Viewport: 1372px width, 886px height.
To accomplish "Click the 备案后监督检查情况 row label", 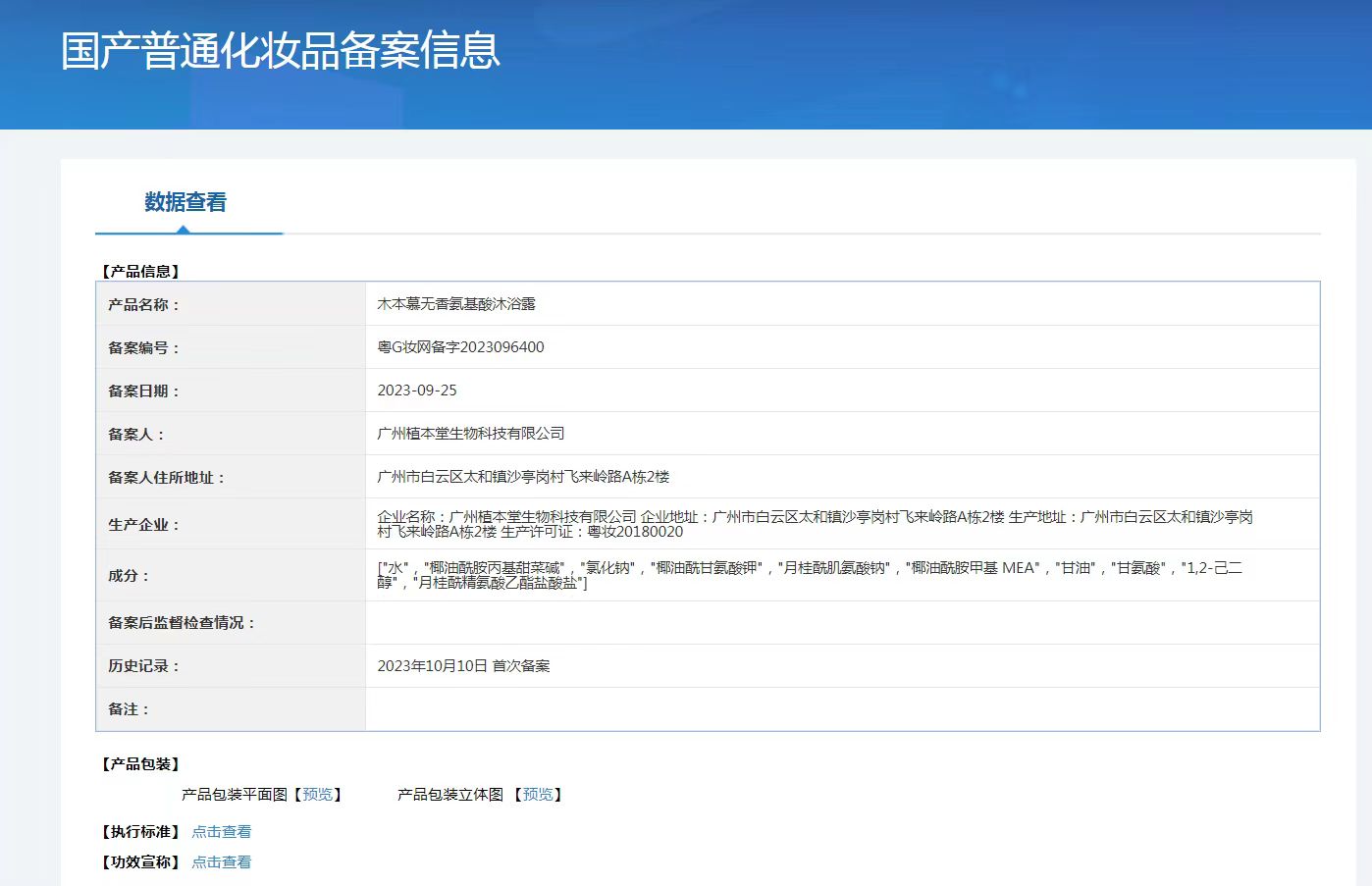I will pos(182,623).
